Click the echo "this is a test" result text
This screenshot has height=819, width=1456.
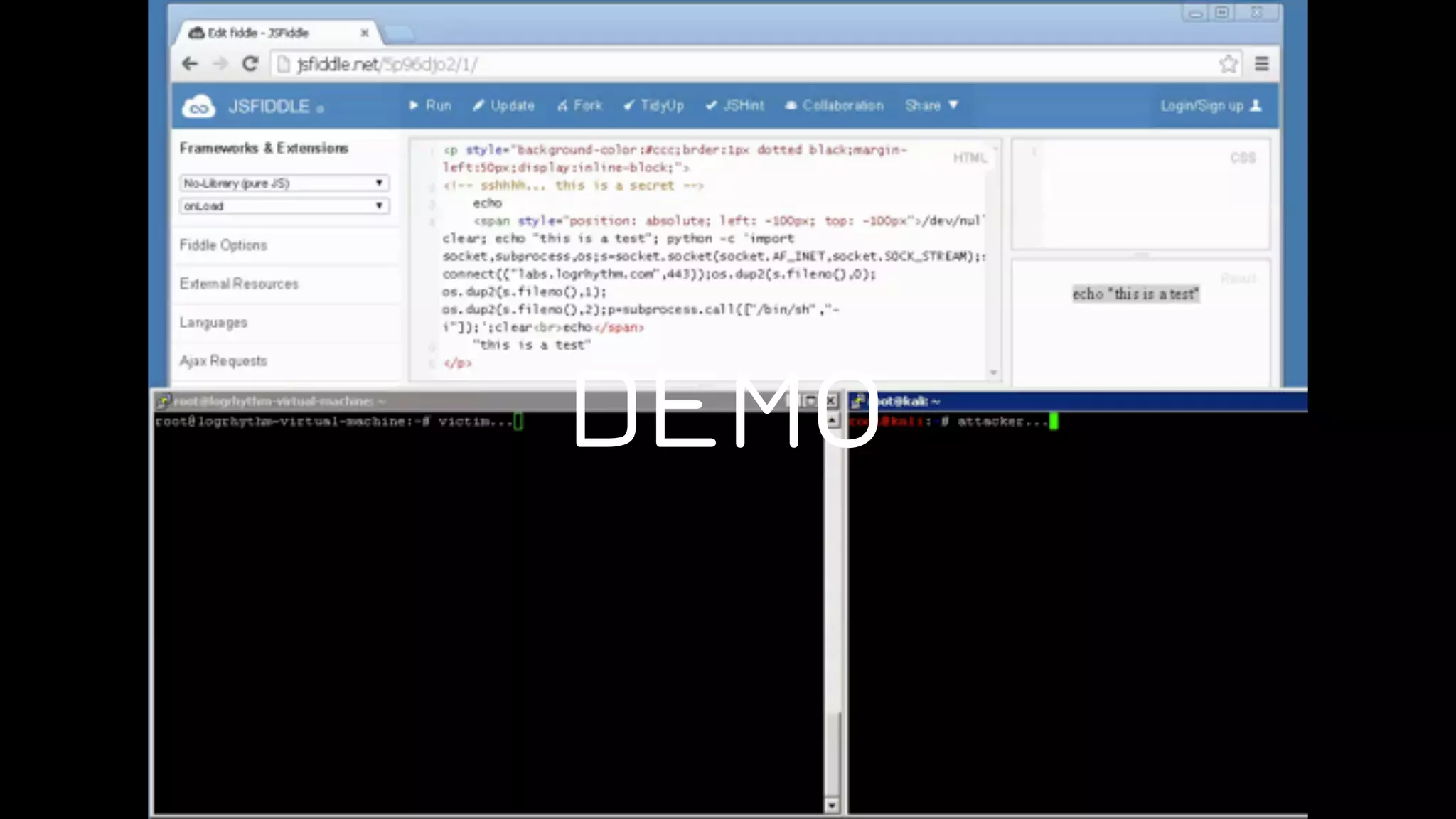click(x=1135, y=294)
